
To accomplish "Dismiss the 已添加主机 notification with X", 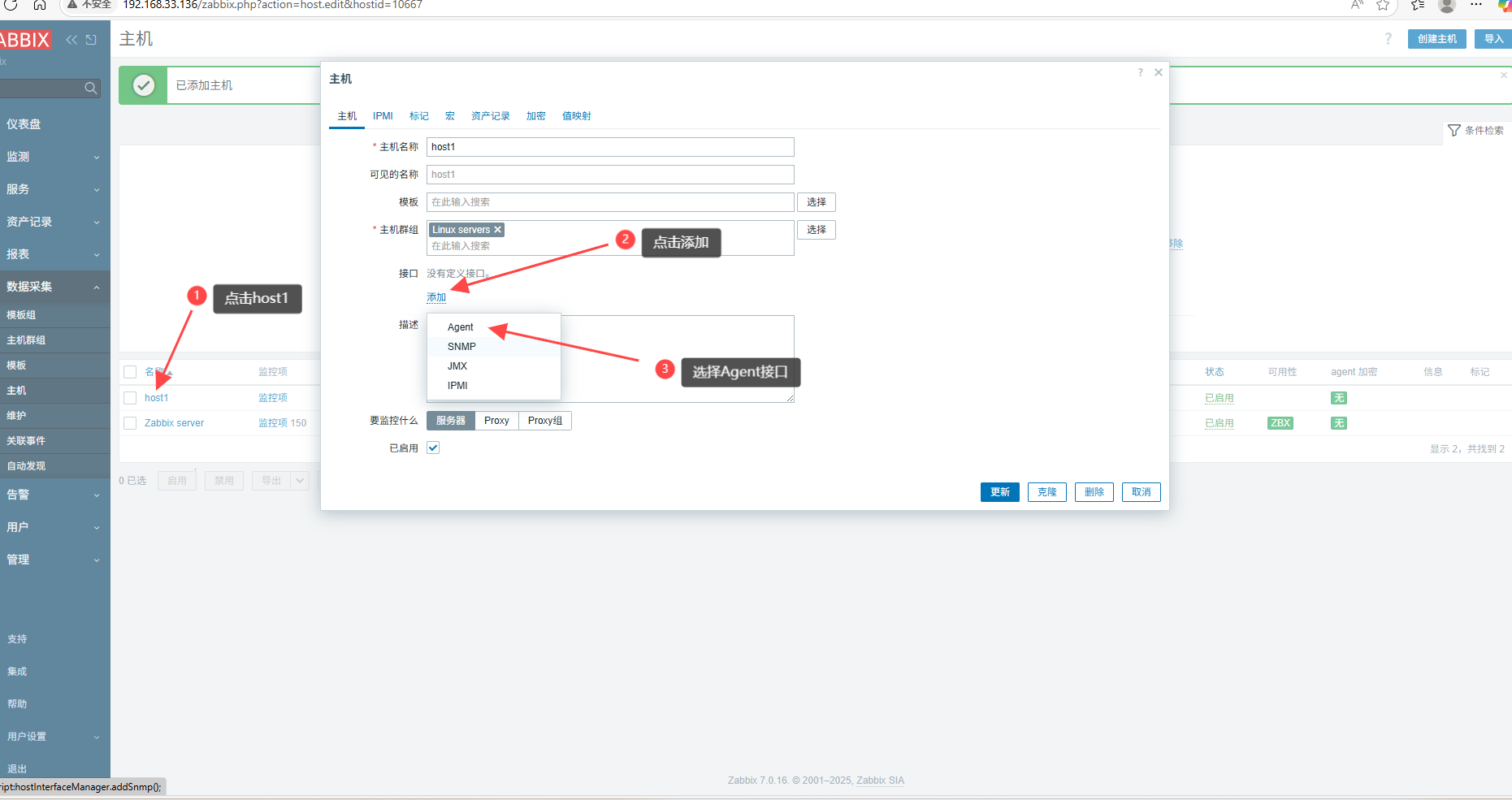I will [x=1503, y=76].
